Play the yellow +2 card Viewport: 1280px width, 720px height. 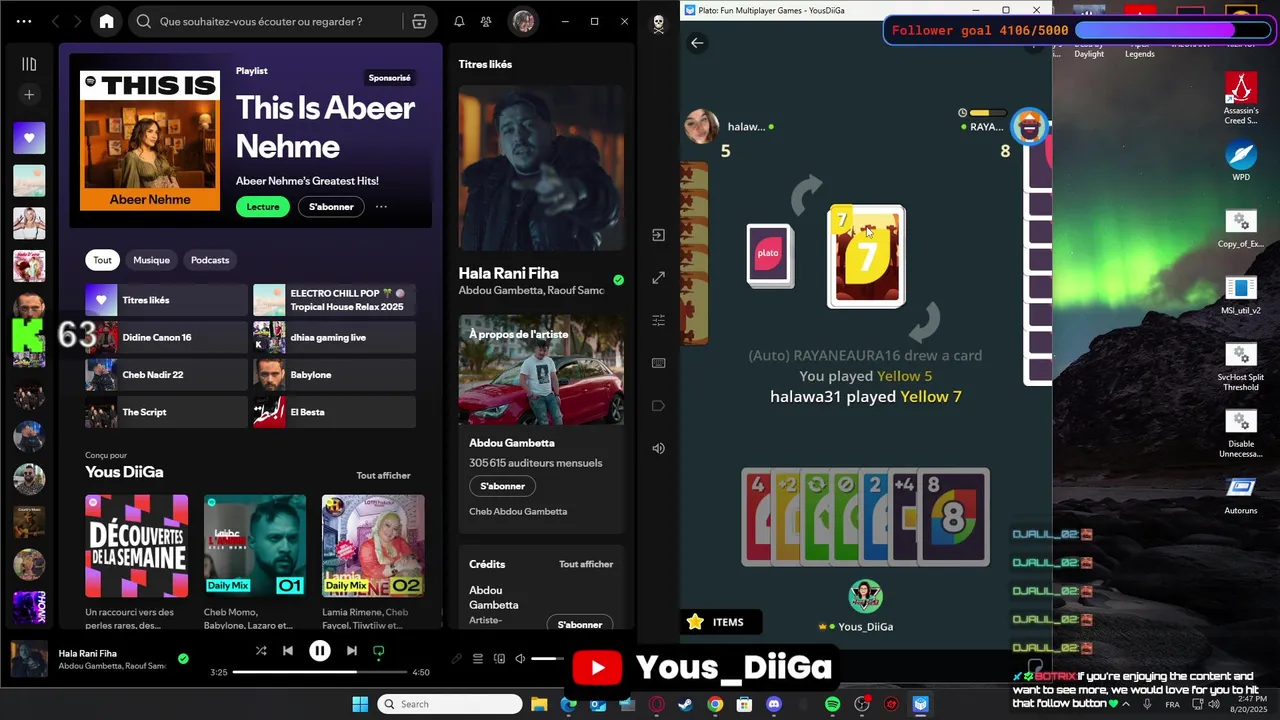(786, 517)
